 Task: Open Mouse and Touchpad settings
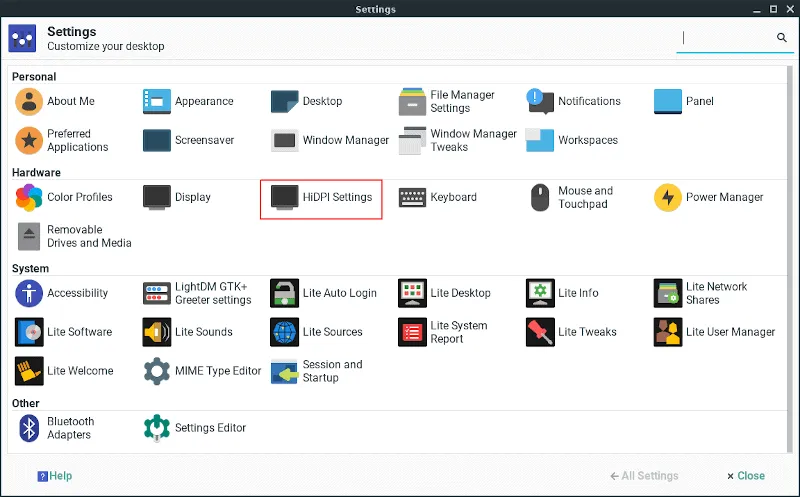click(x=570, y=198)
